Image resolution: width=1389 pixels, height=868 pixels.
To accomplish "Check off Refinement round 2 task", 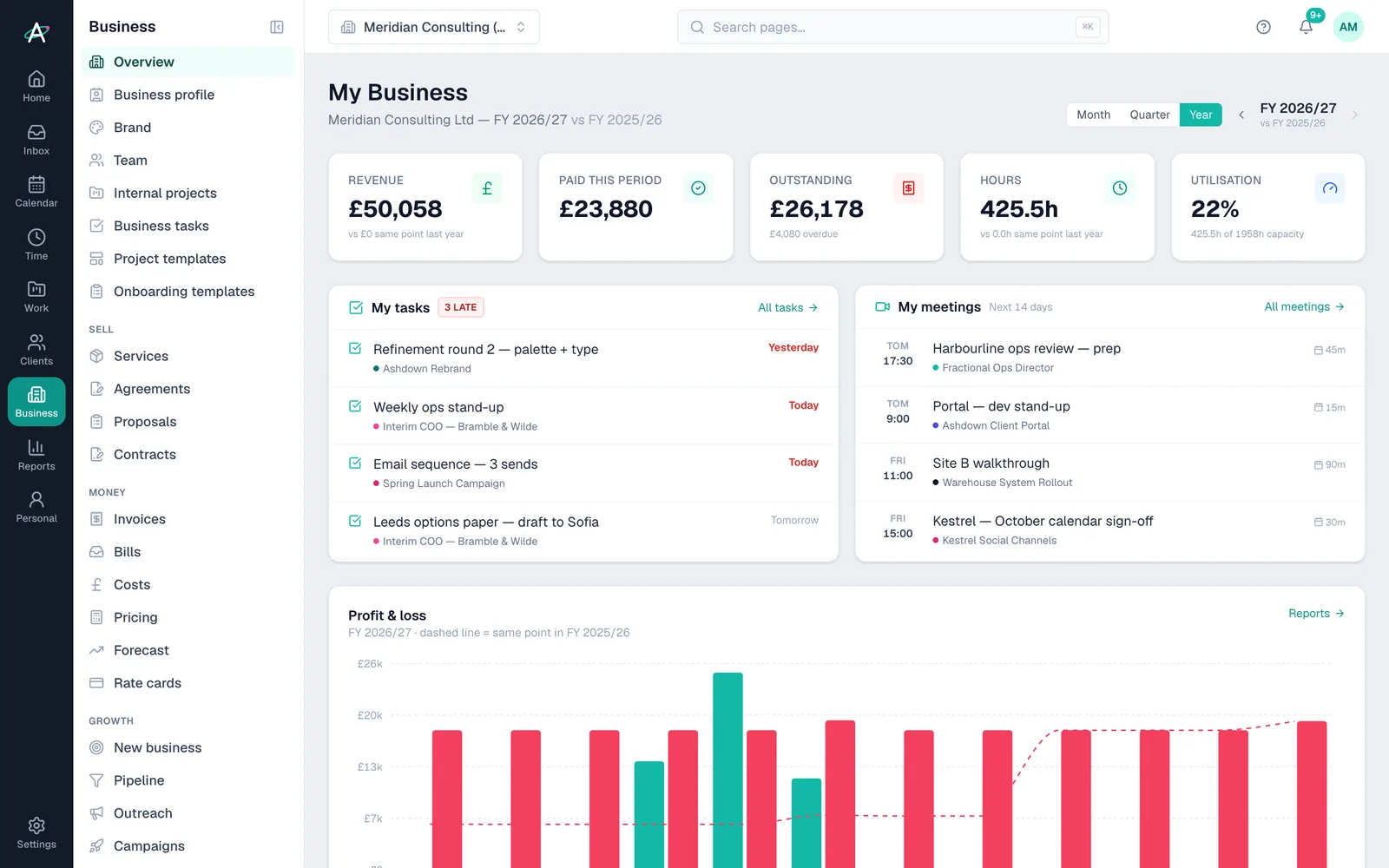I will [x=355, y=348].
